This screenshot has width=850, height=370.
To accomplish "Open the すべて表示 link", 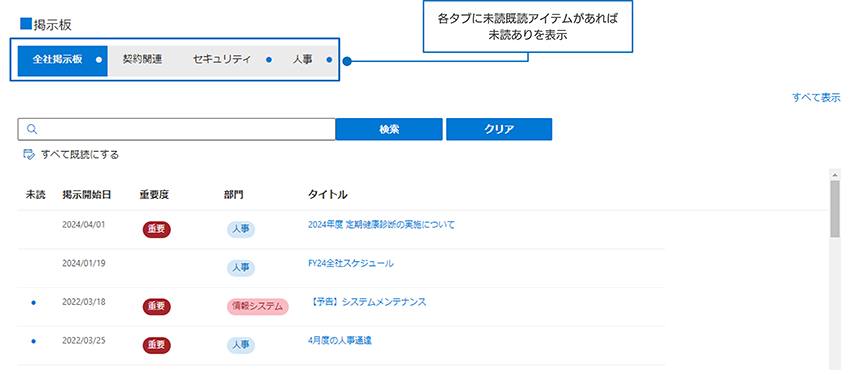I will click(x=816, y=98).
